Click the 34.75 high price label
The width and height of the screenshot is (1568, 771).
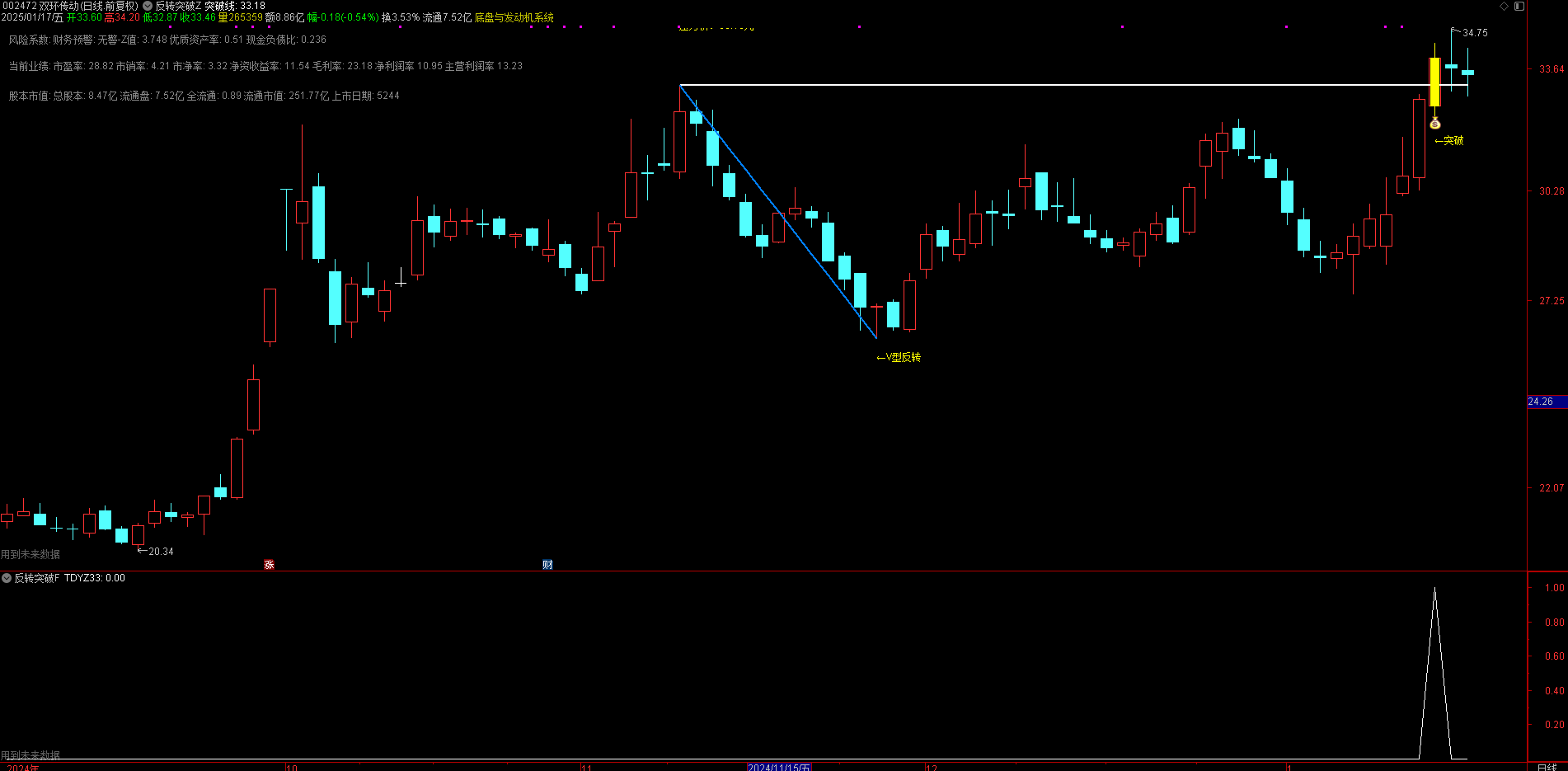pos(1475,33)
